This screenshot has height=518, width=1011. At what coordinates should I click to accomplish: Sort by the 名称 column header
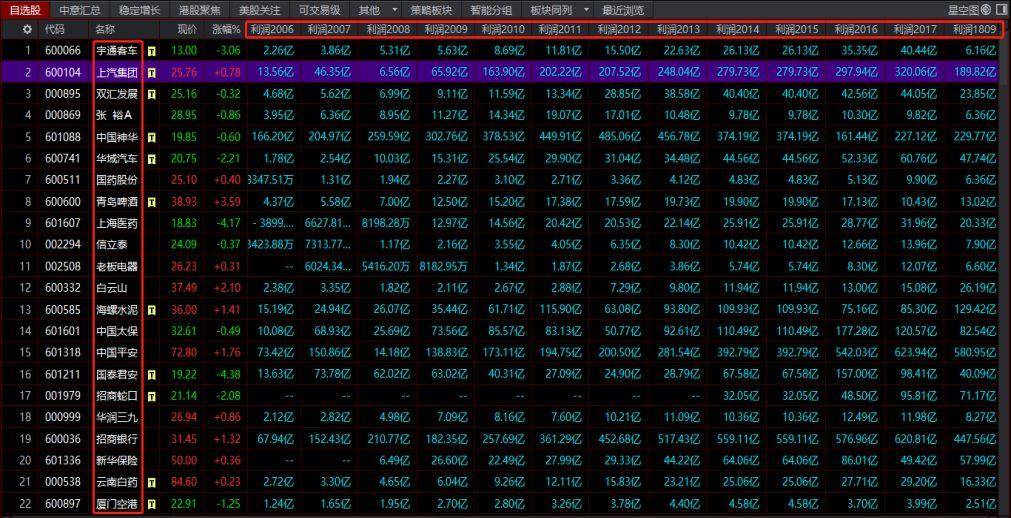[105, 29]
